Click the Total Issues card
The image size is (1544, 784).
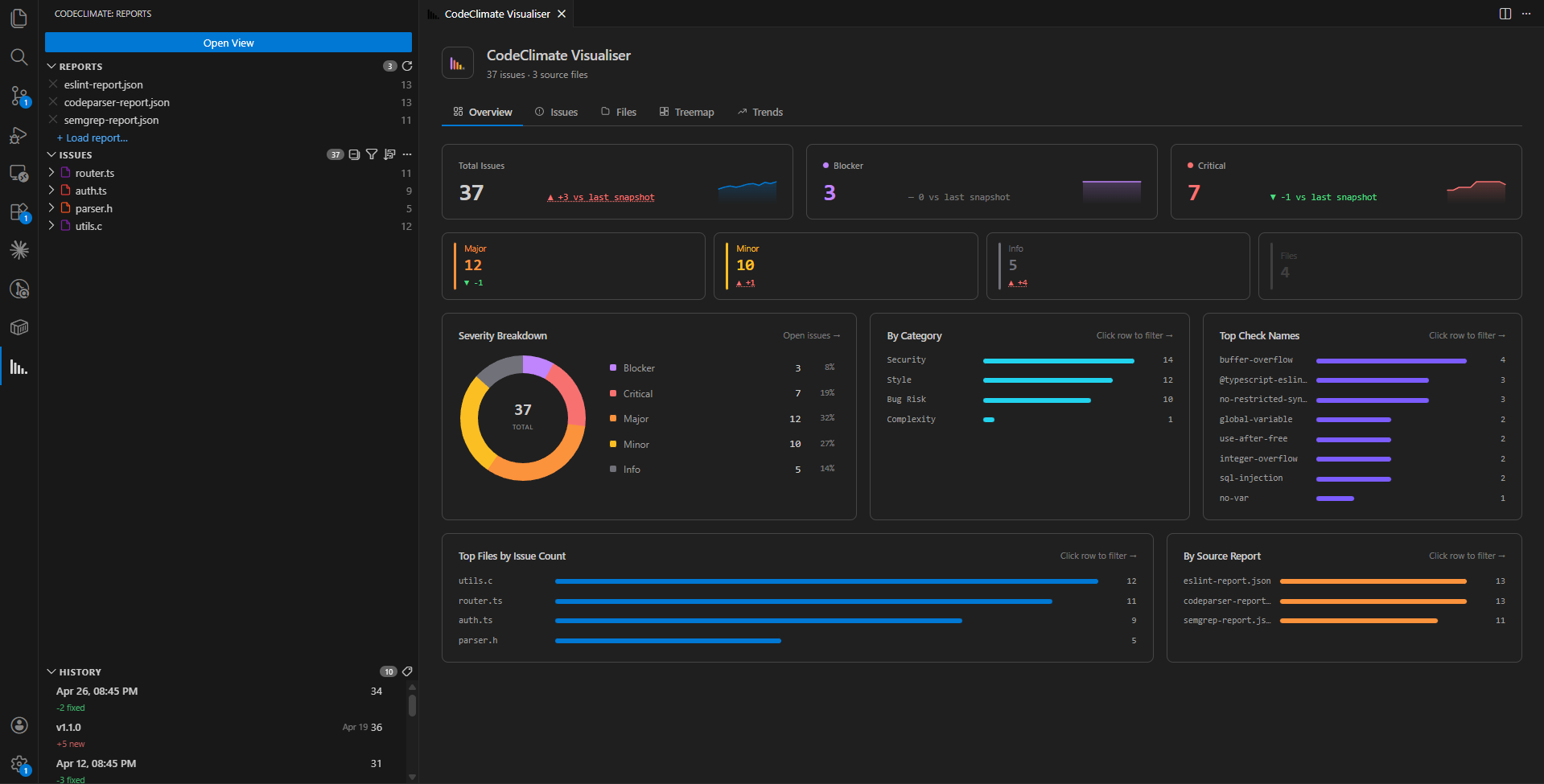point(617,182)
